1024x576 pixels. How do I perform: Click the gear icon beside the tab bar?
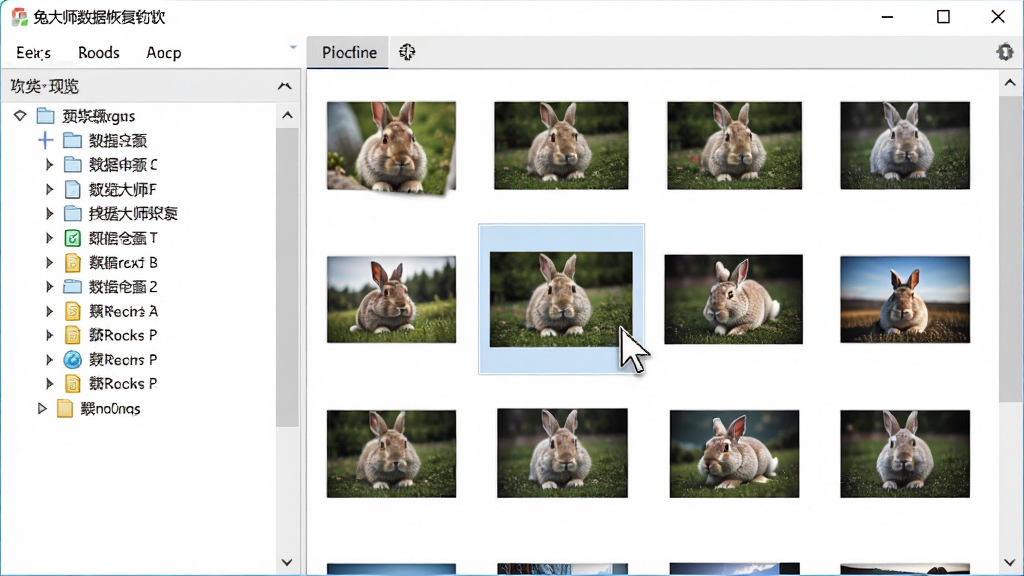click(x=1004, y=52)
